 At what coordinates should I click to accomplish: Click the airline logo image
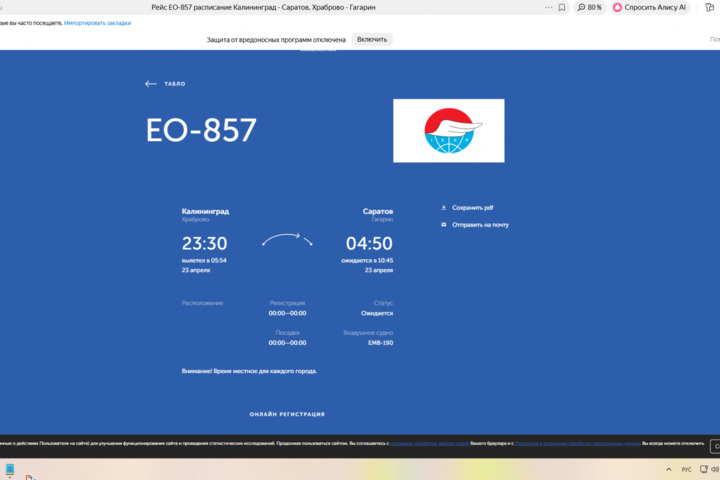448,131
